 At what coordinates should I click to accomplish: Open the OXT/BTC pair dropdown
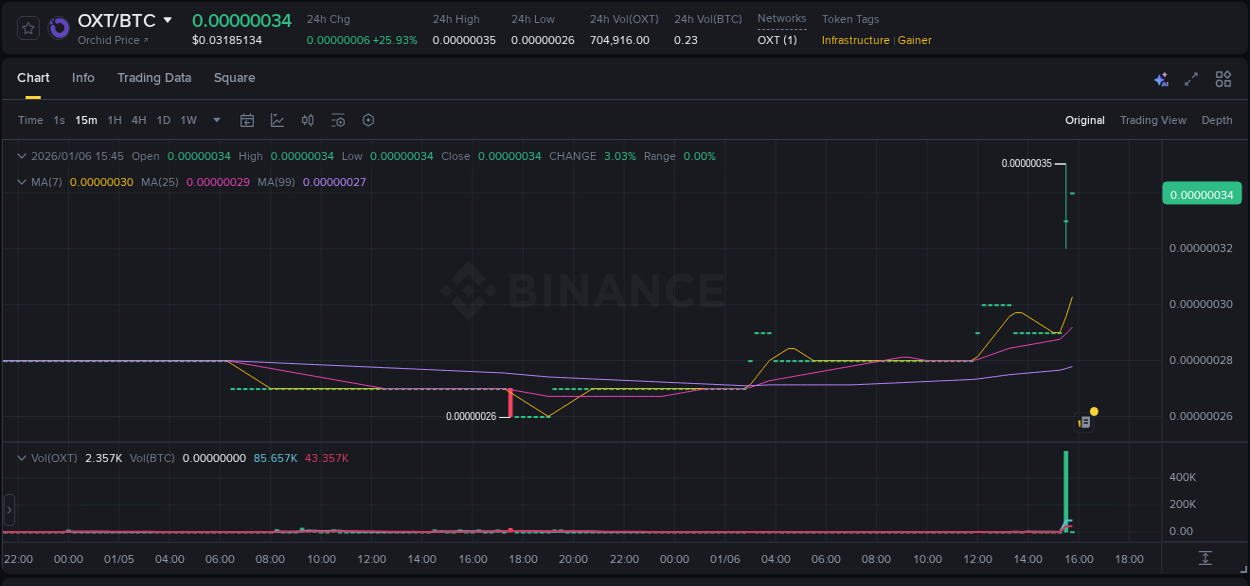coord(166,19)
